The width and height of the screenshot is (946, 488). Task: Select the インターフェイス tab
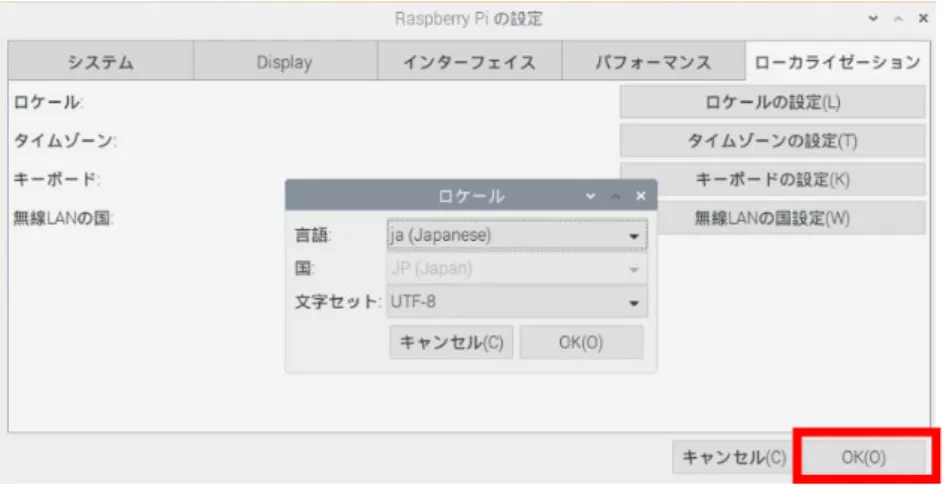pos(469,62)
